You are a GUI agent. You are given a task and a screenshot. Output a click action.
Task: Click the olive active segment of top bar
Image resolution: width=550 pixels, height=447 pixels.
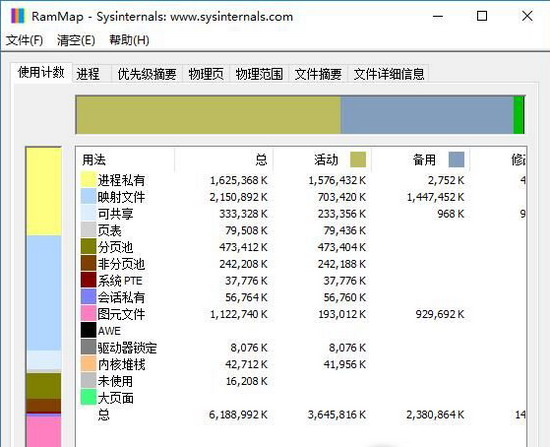click(208, 115)
